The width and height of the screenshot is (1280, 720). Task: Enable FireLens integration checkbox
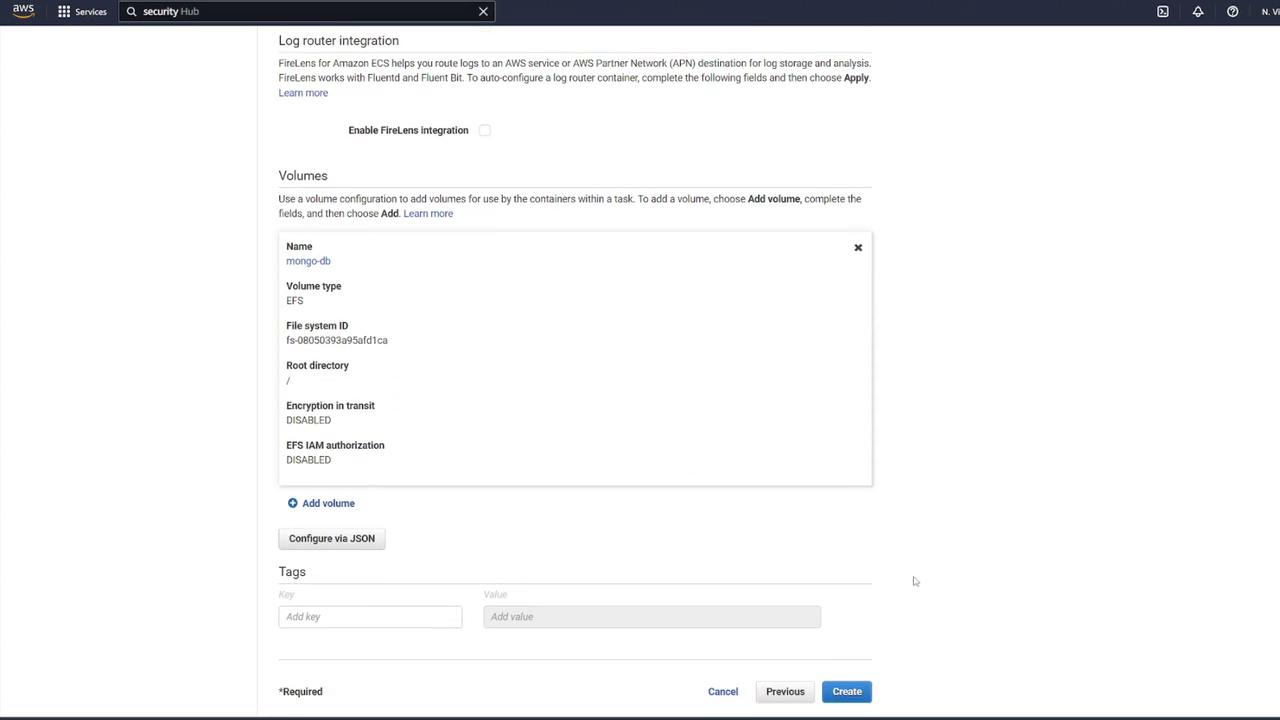click(485, 130)
